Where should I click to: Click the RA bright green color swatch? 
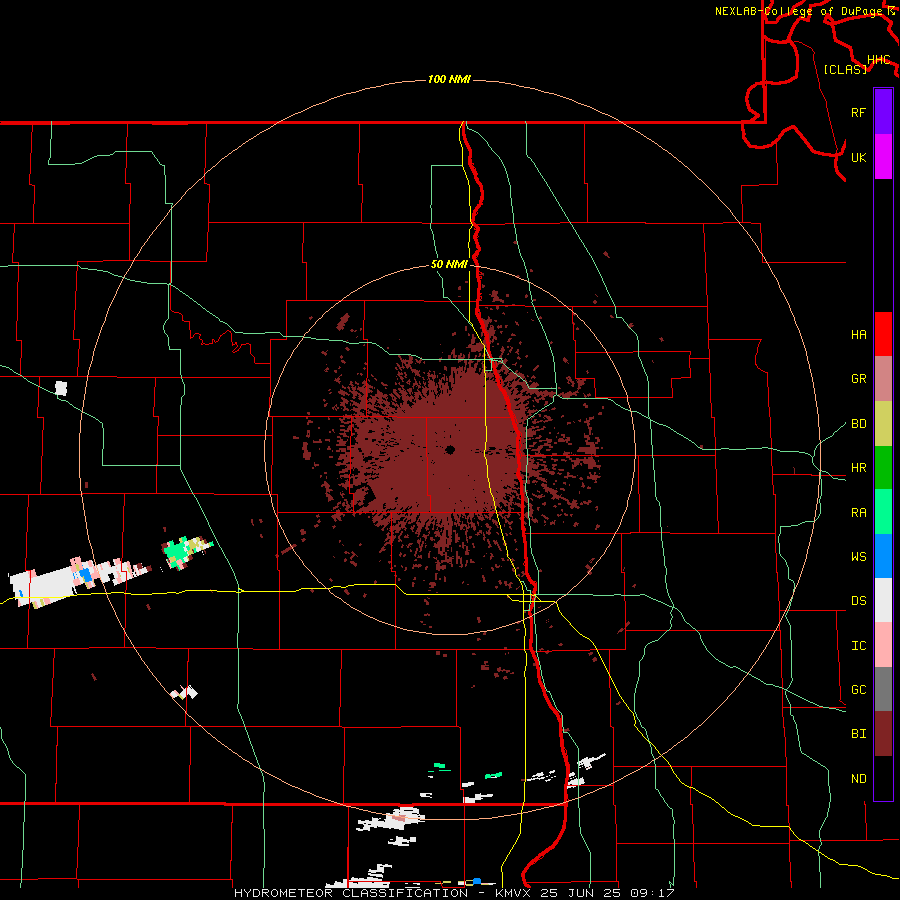click(x=883, y=512)
